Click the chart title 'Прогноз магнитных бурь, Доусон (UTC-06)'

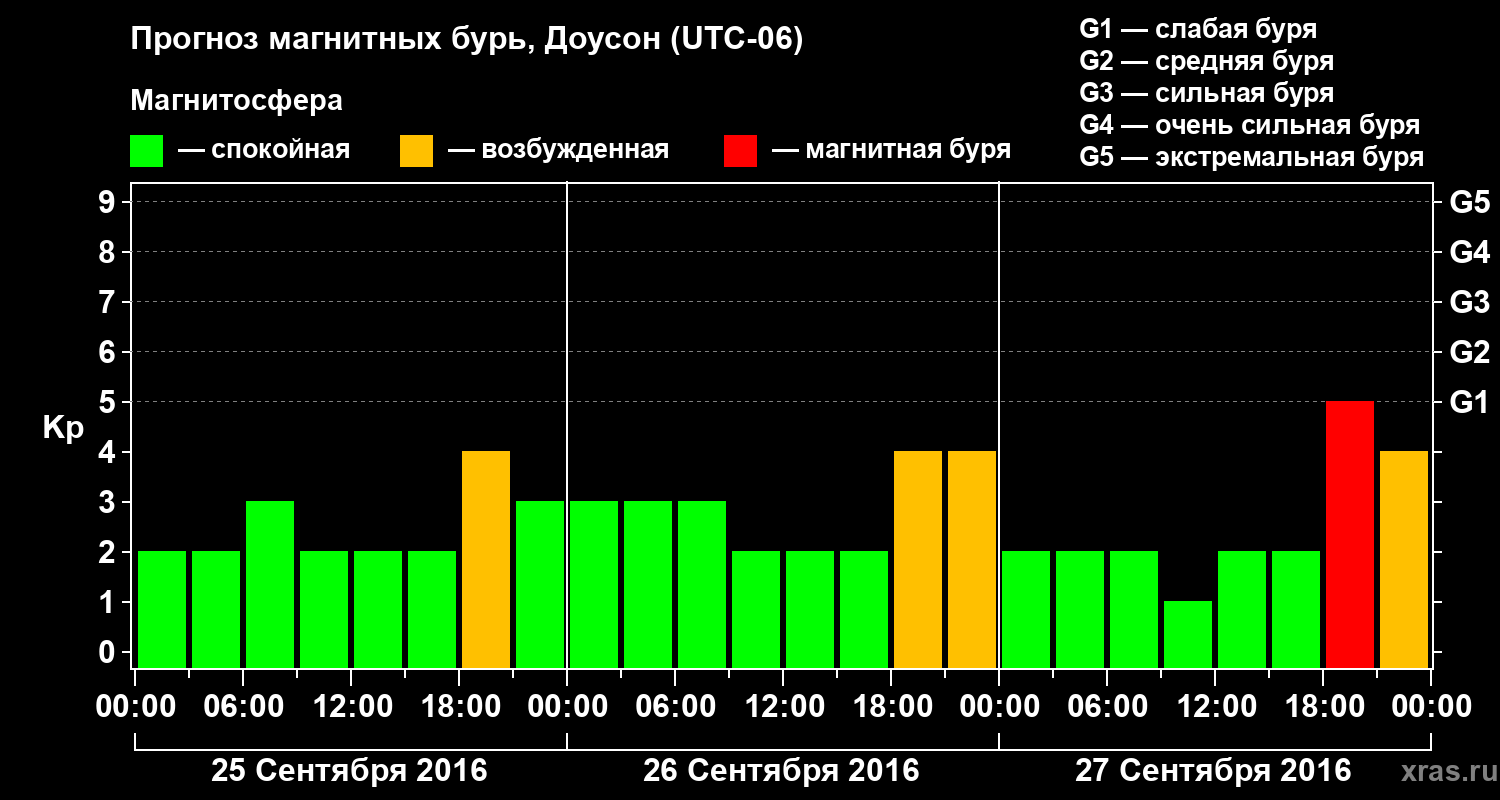(x=467, y=41)
